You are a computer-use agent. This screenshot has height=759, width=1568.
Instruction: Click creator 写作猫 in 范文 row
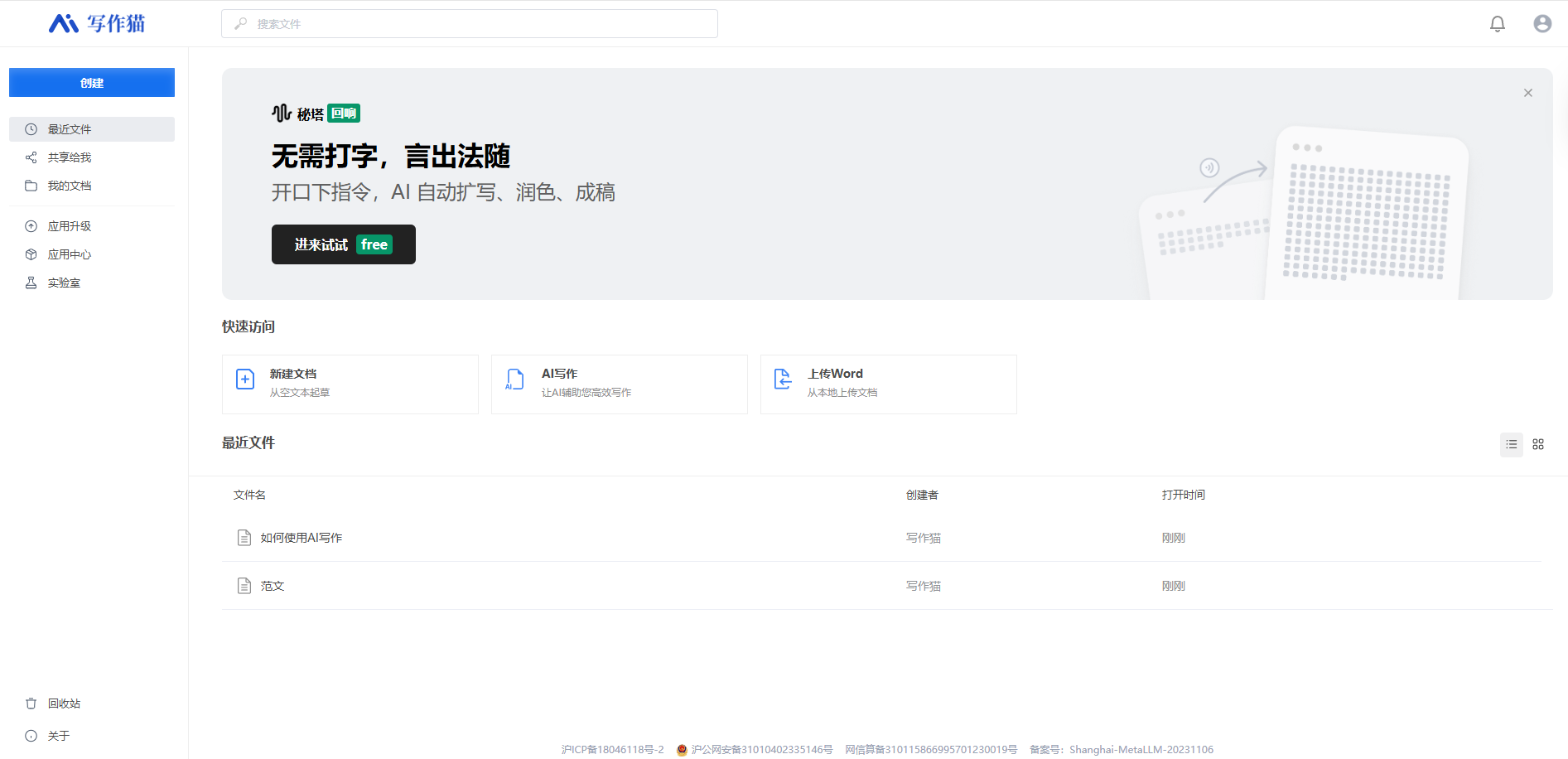(x=924, y=586)
